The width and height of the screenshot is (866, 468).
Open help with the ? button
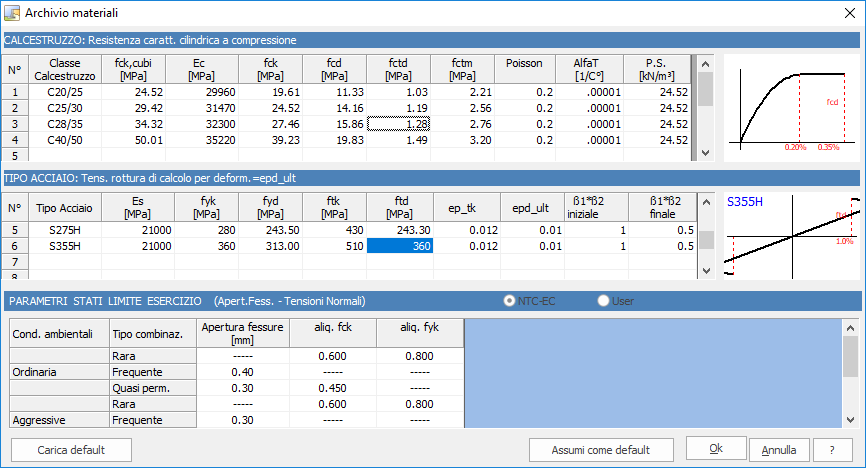832,450
